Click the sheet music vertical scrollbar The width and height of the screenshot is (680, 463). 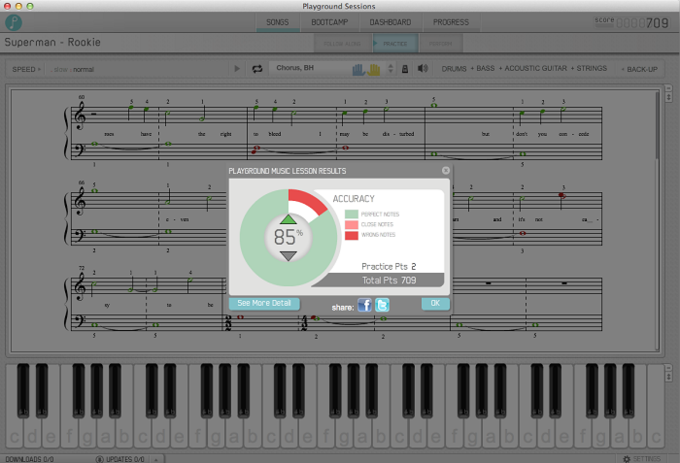657,126
